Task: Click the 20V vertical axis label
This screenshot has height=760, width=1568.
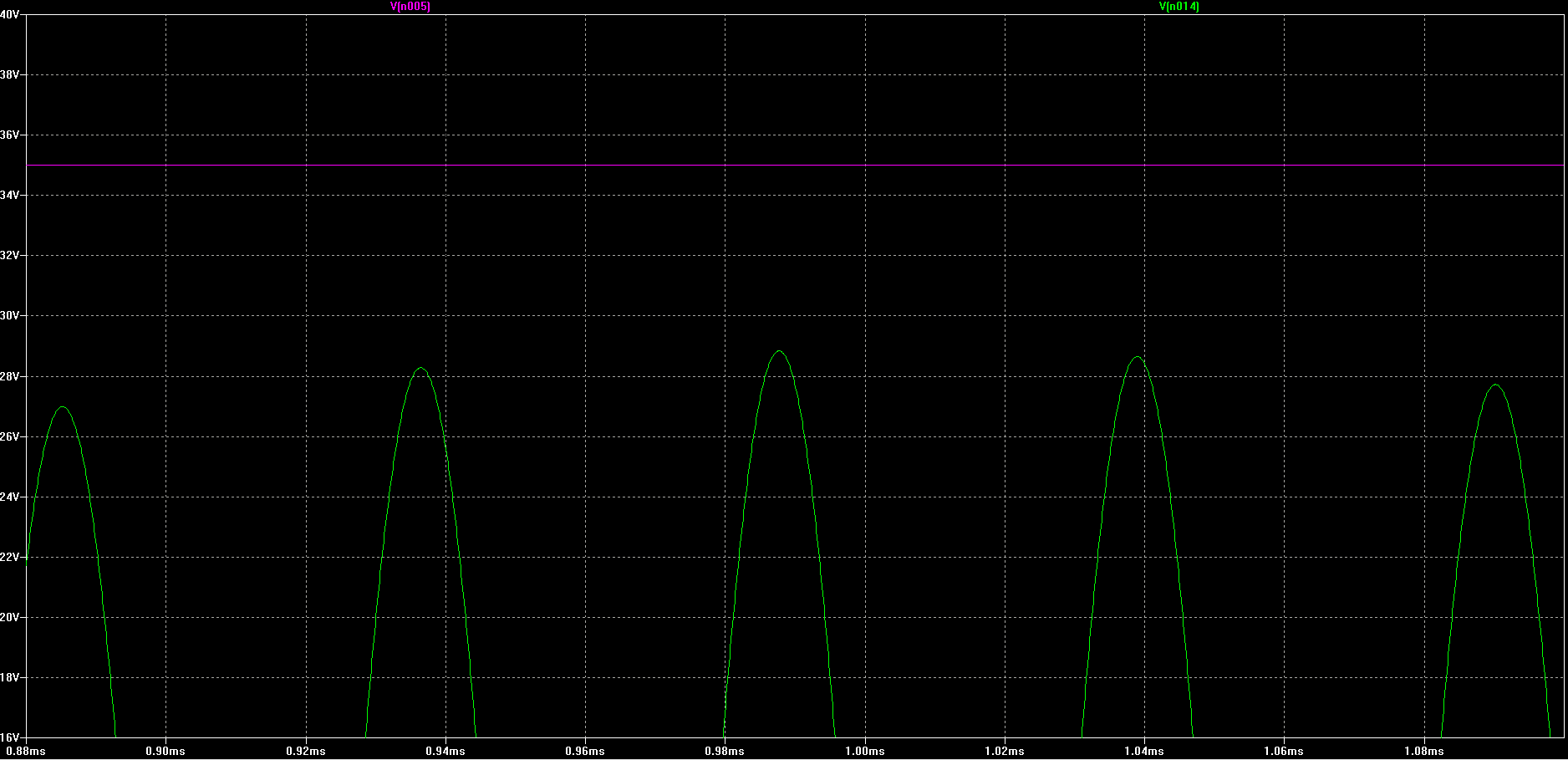Action: coord(9,617)
